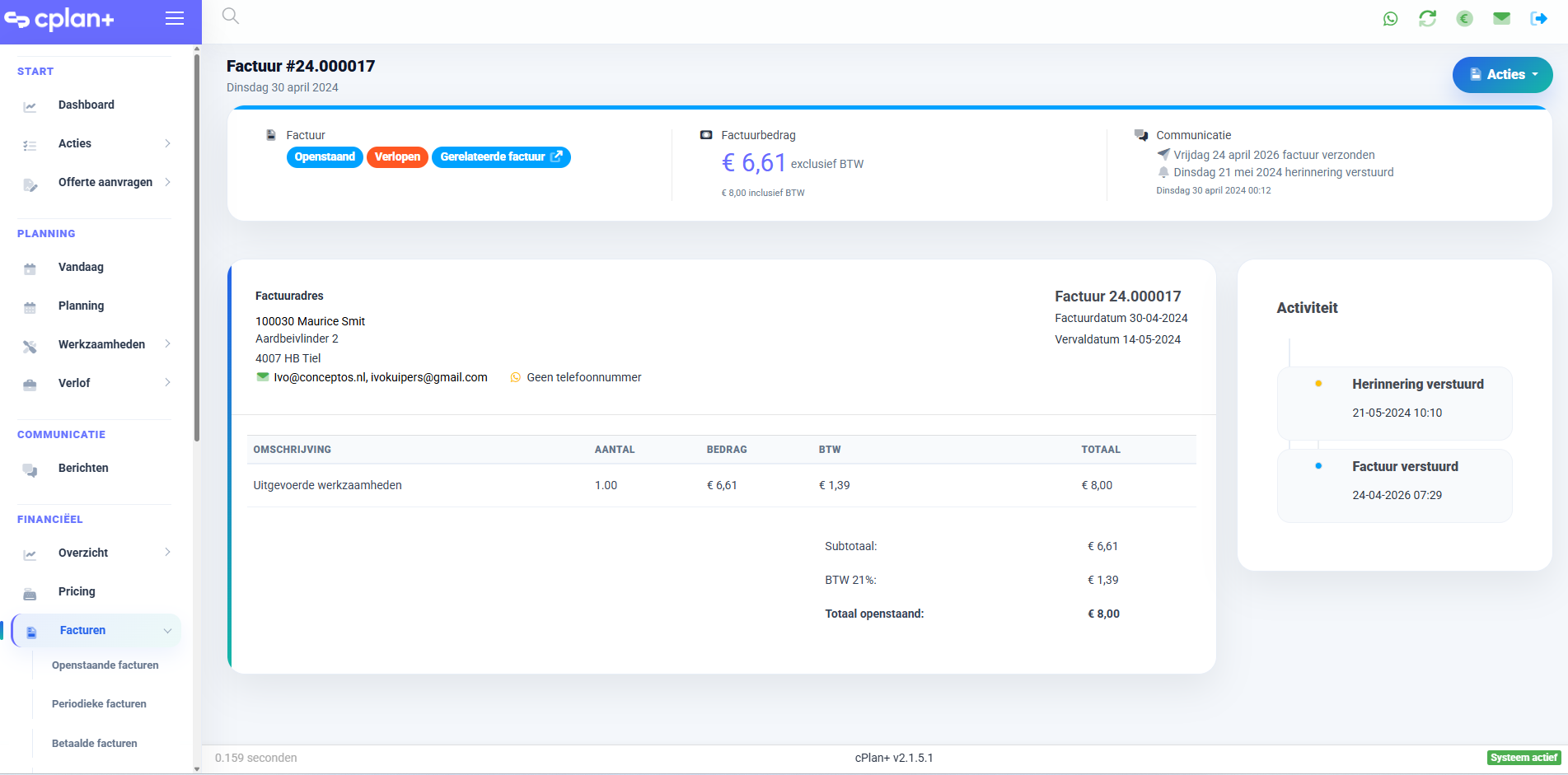Open the green mail envelope icon
This screenshot has height=775, width=1568.
tap(1501, 18)
